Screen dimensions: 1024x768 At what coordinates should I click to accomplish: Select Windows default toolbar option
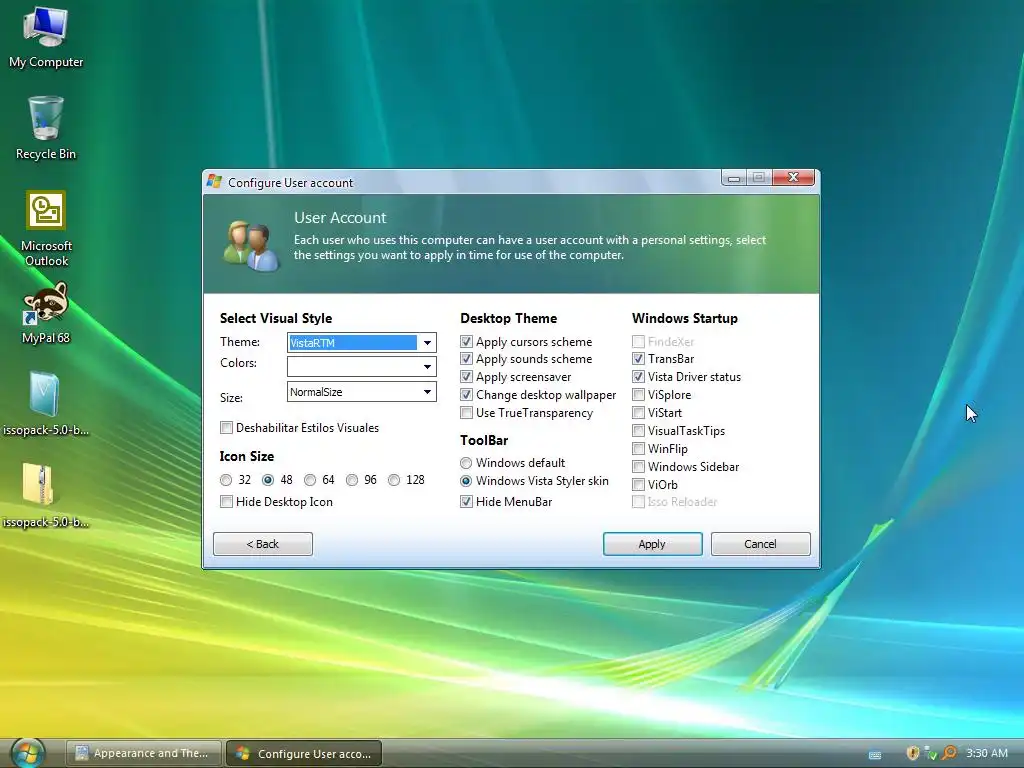pyautogui.click(x=466, y=463)
